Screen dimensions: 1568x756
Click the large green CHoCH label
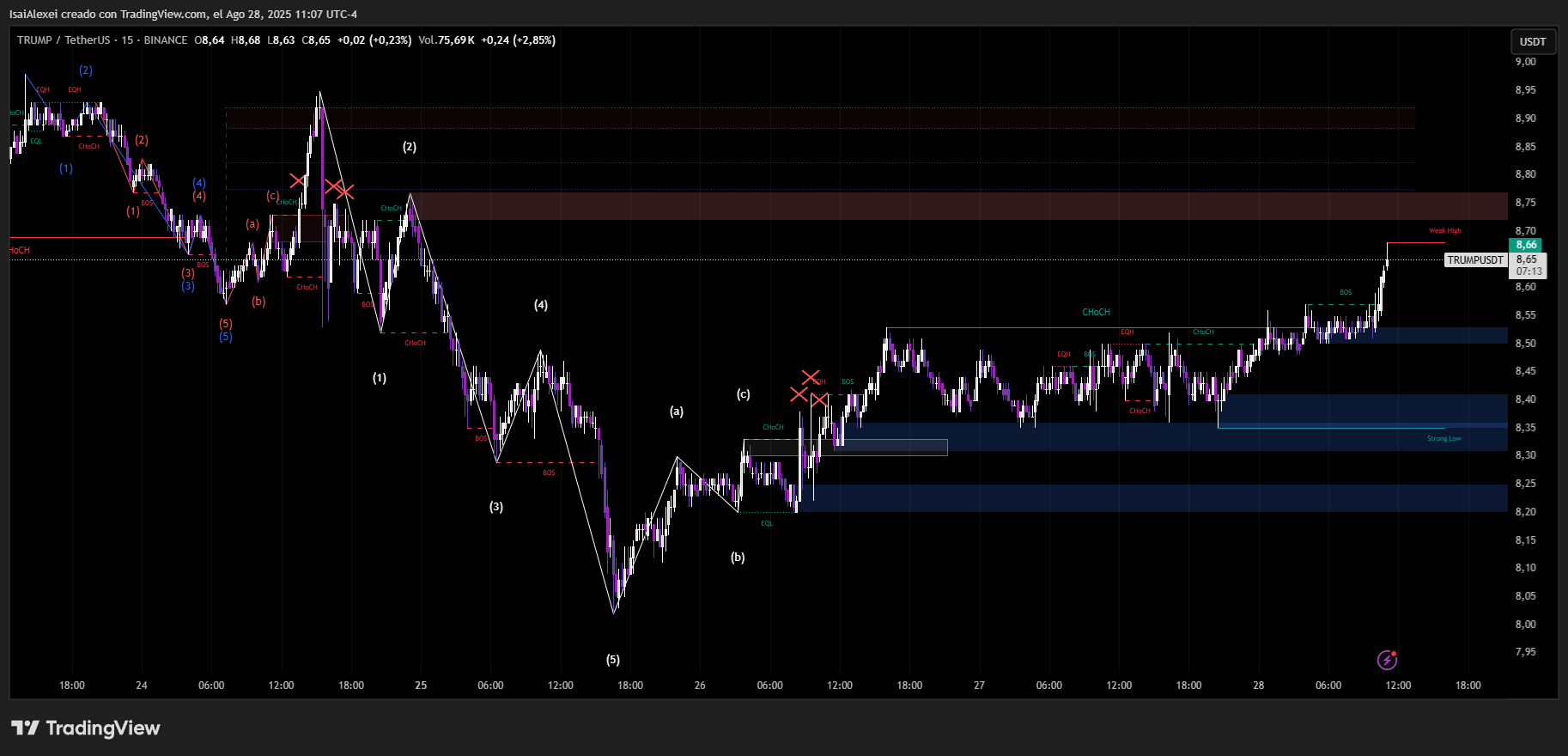pyautogui.click(x=1096, y=312)
